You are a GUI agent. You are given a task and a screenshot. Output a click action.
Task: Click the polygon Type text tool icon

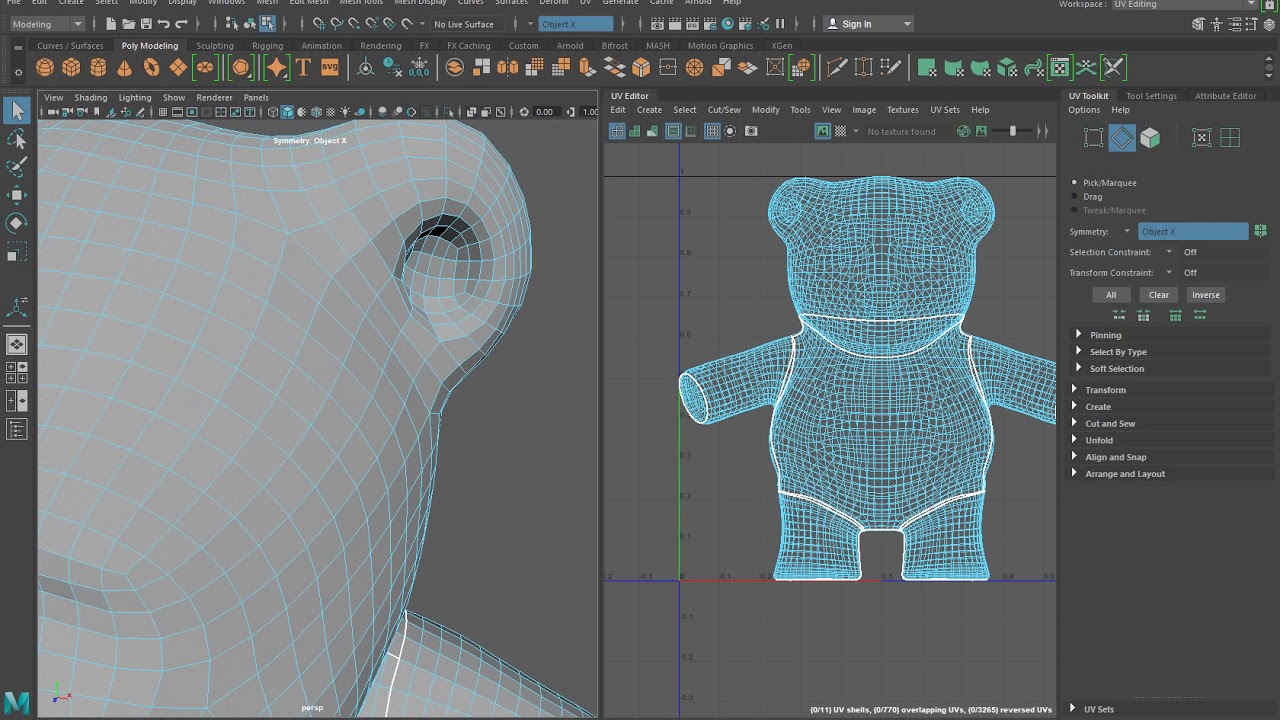click(x=303, y=68)
